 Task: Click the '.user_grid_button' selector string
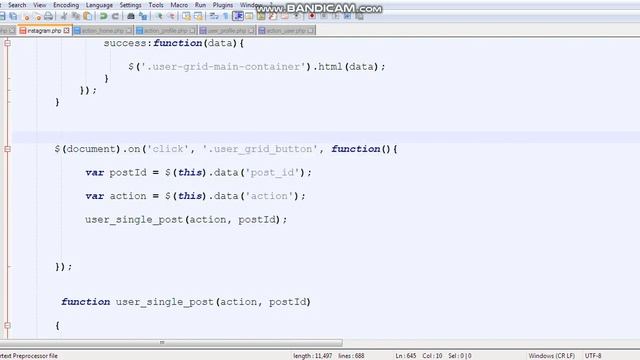point(260,149)
